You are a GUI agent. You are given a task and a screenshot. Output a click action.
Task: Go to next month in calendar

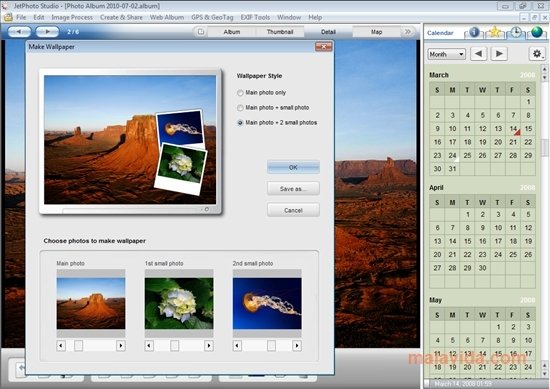499,54
